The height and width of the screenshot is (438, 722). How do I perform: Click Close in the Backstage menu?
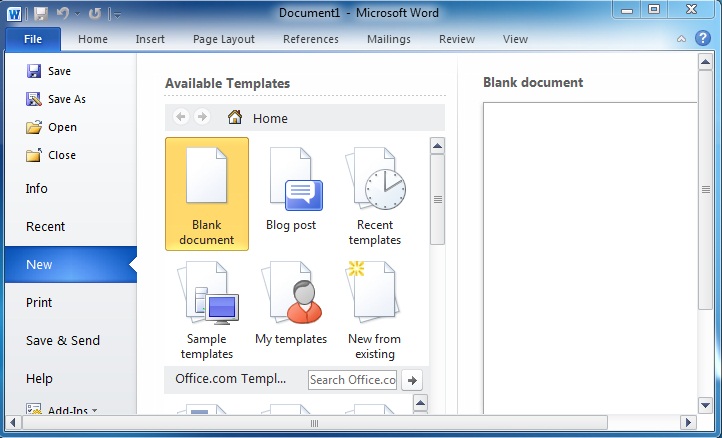pos(51,155)
